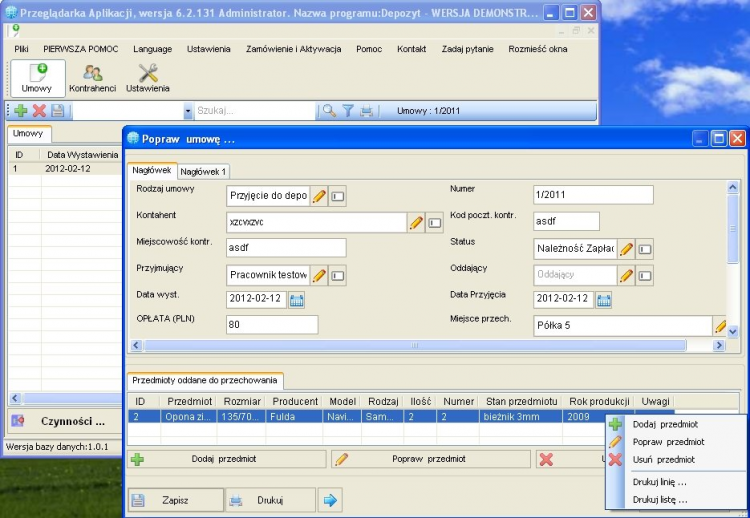
Task: Open calendar for Data Przyjęcia
Action: coord(604,300)
